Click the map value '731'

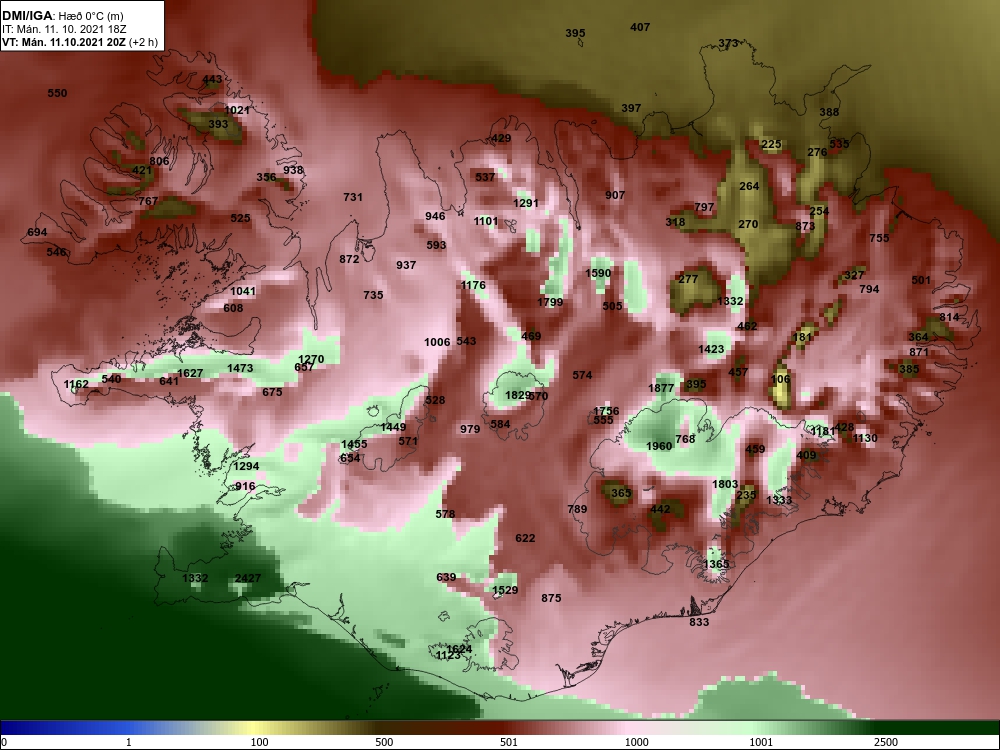(353, 197)
